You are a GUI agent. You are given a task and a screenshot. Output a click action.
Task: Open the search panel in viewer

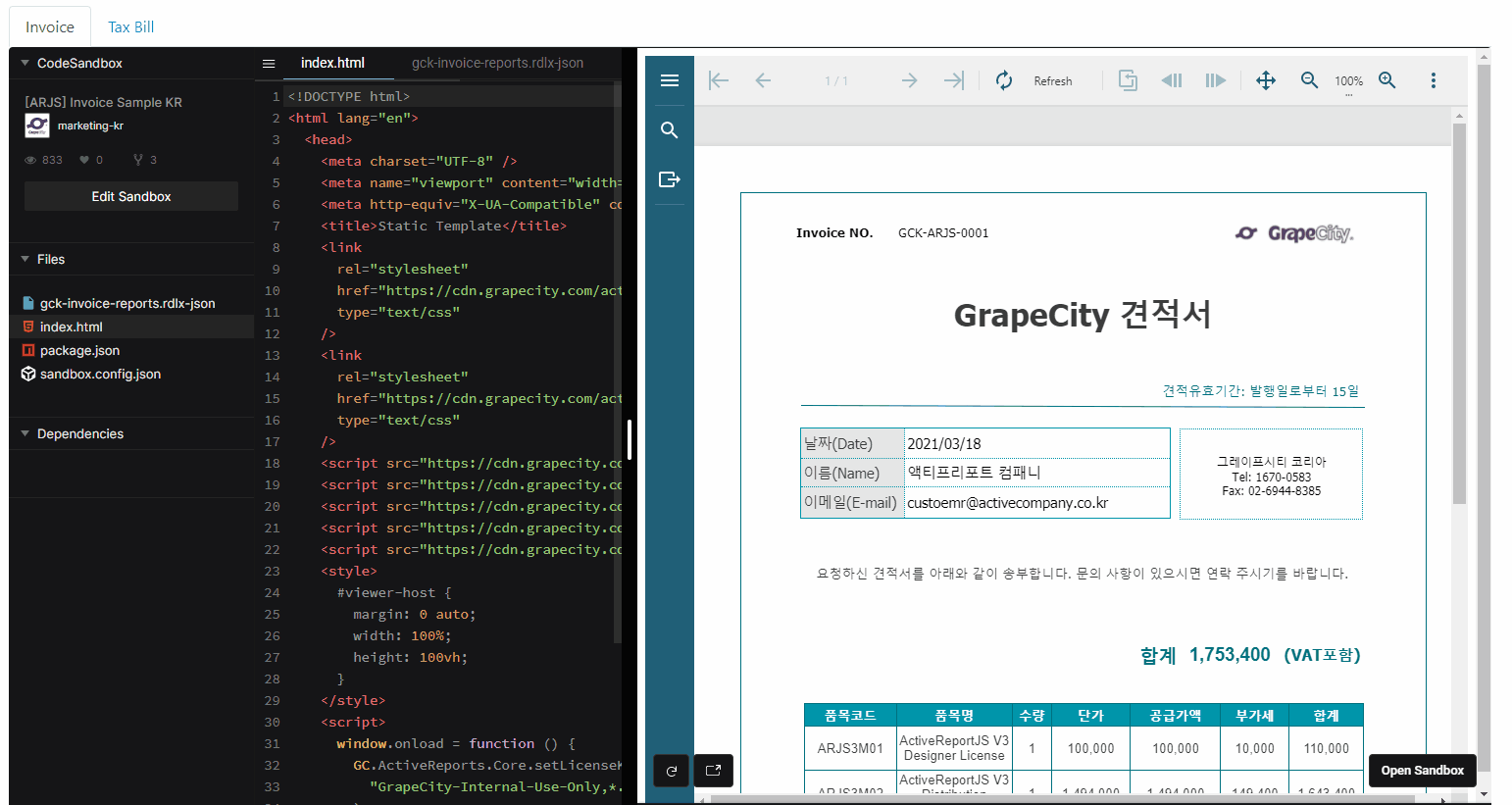[670, 130]
